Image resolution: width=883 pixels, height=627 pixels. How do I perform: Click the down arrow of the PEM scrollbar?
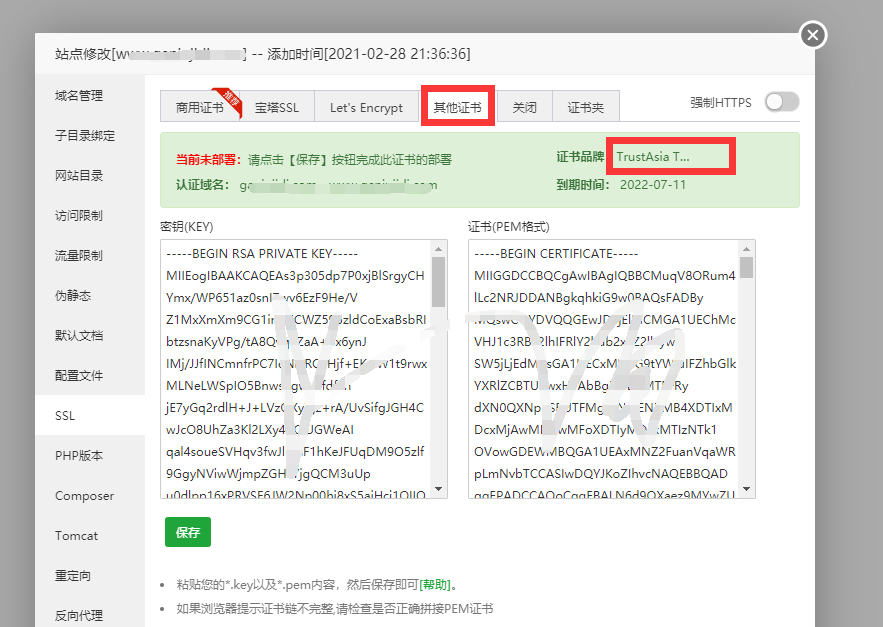747,489
